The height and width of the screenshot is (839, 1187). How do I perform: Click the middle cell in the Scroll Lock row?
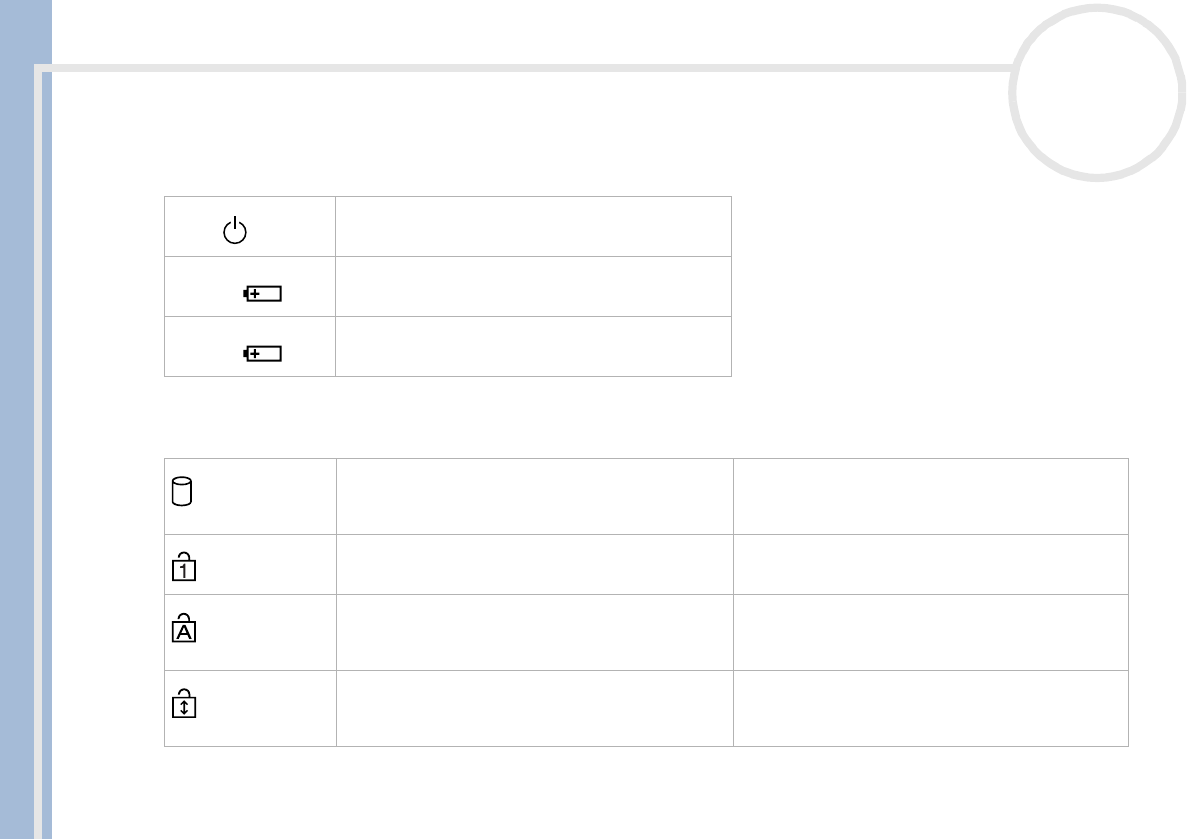coord(534,707)
